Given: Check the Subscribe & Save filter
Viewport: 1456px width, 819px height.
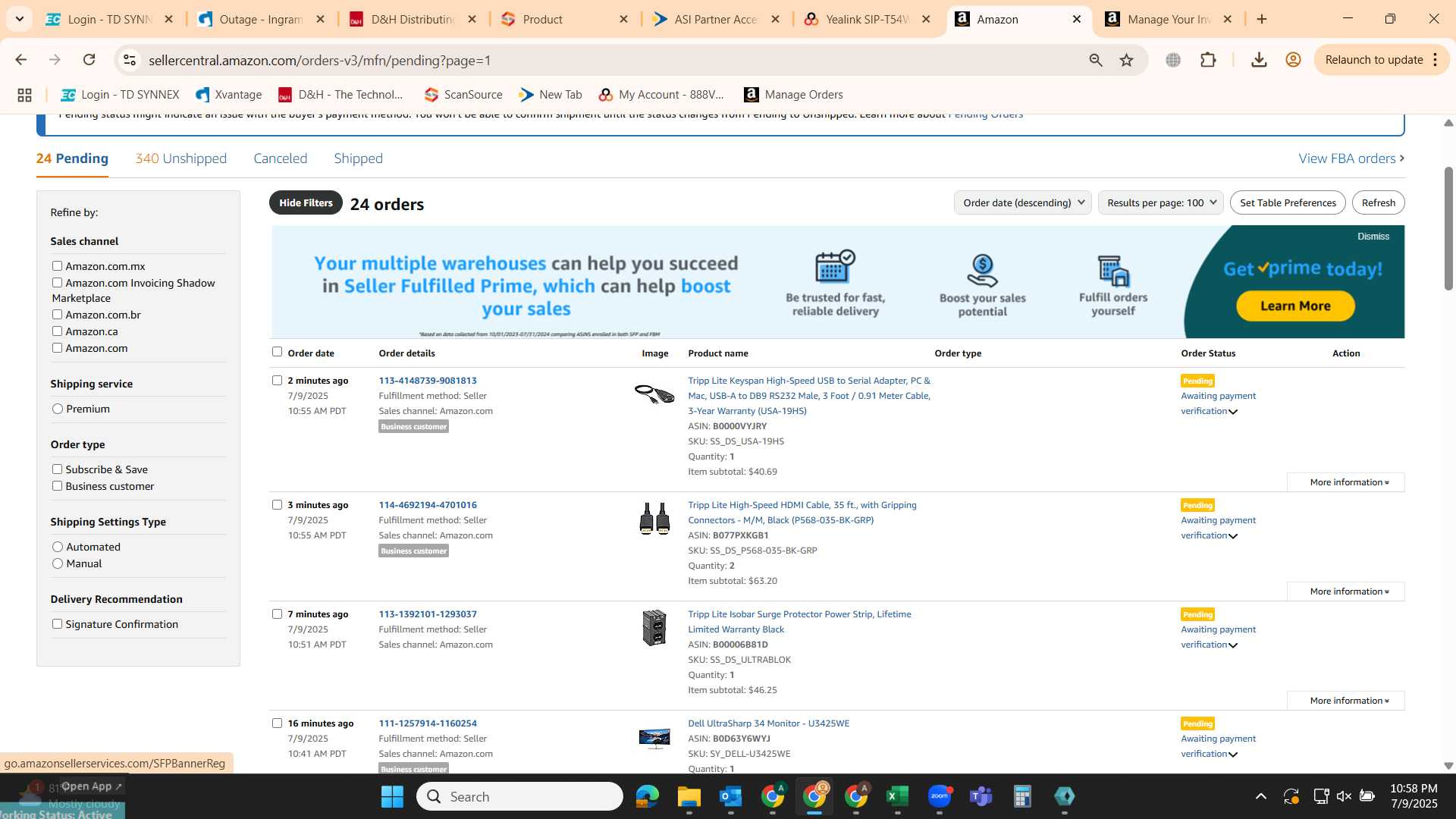Looking at the screenshot, I should click(57, 469).
